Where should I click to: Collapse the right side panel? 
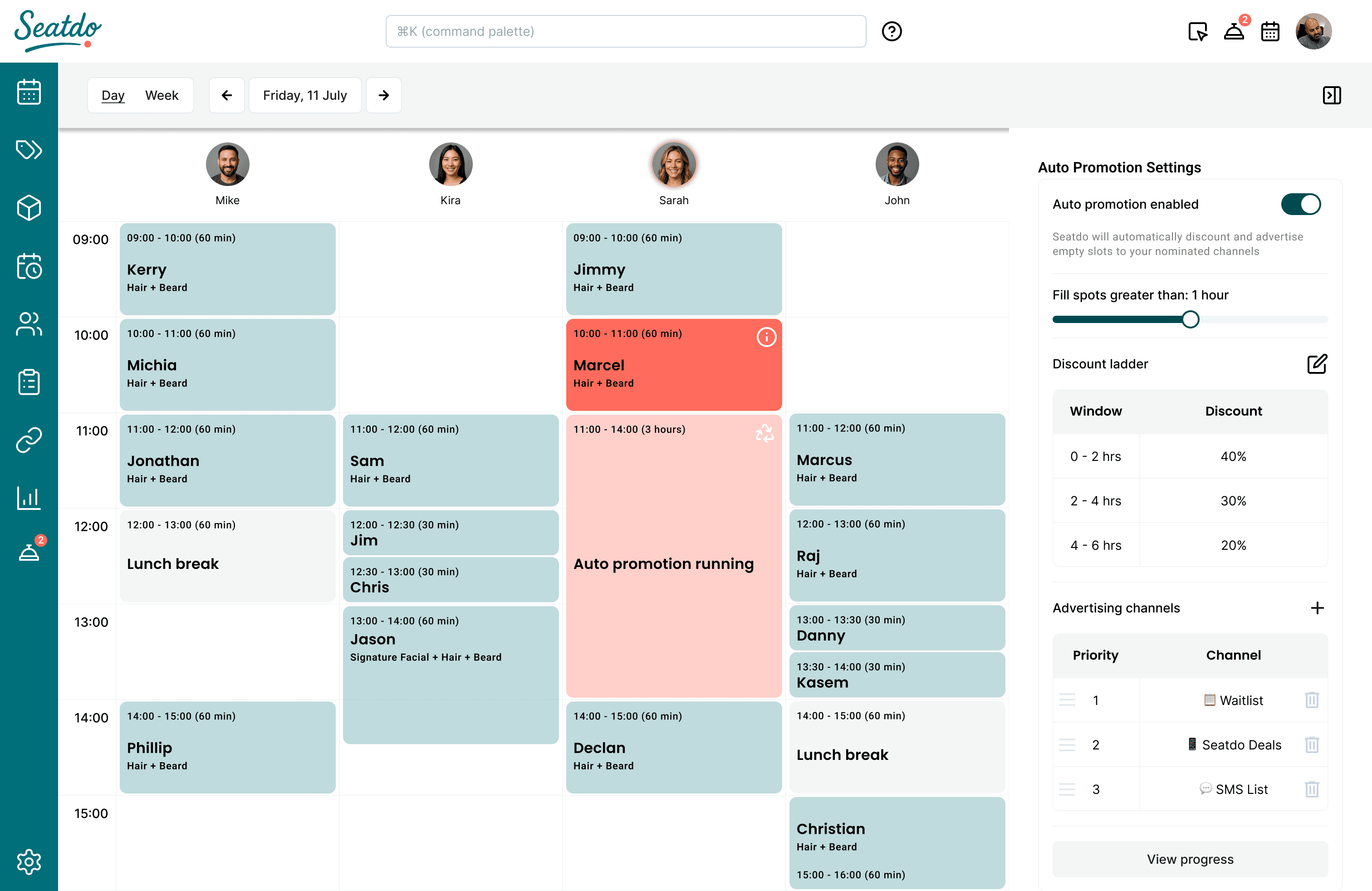tap(1332, 95)
